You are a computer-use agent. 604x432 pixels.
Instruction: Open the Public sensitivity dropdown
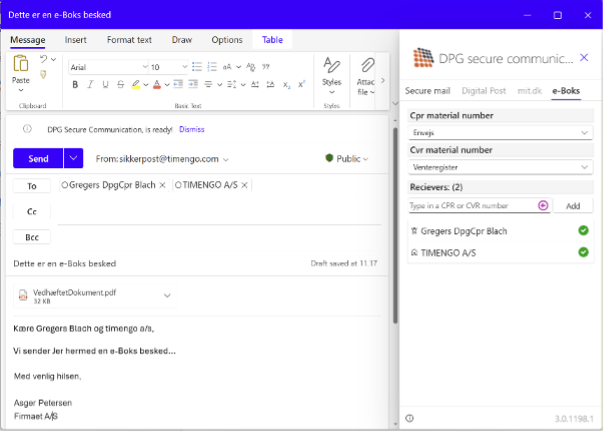347,158
